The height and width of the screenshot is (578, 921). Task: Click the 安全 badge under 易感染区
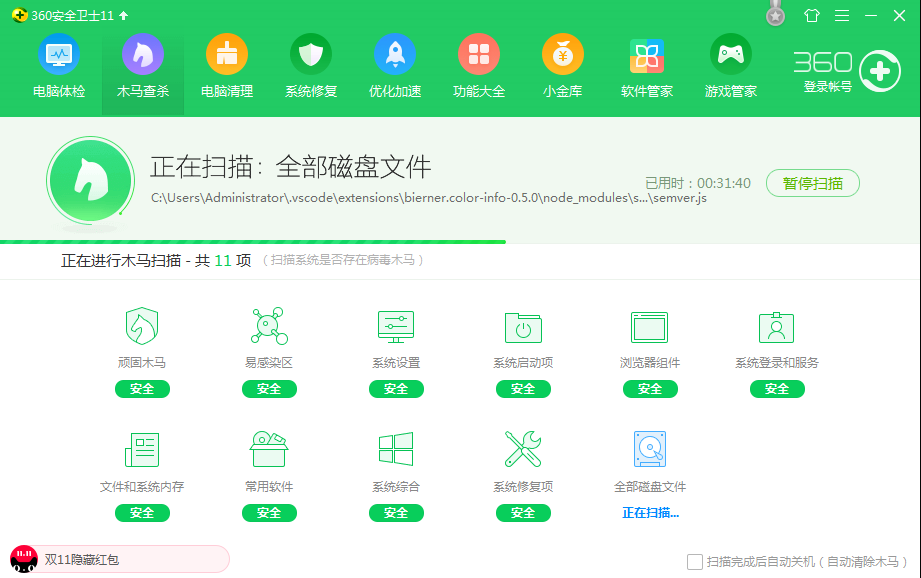[269, 389]
